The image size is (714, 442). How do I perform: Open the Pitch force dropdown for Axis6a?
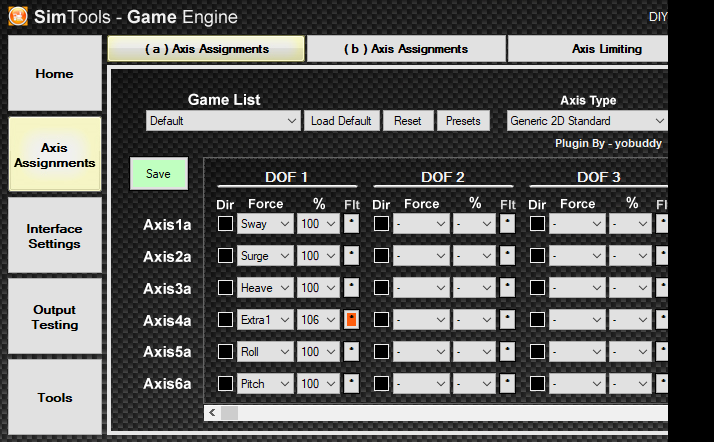[265, 383]
